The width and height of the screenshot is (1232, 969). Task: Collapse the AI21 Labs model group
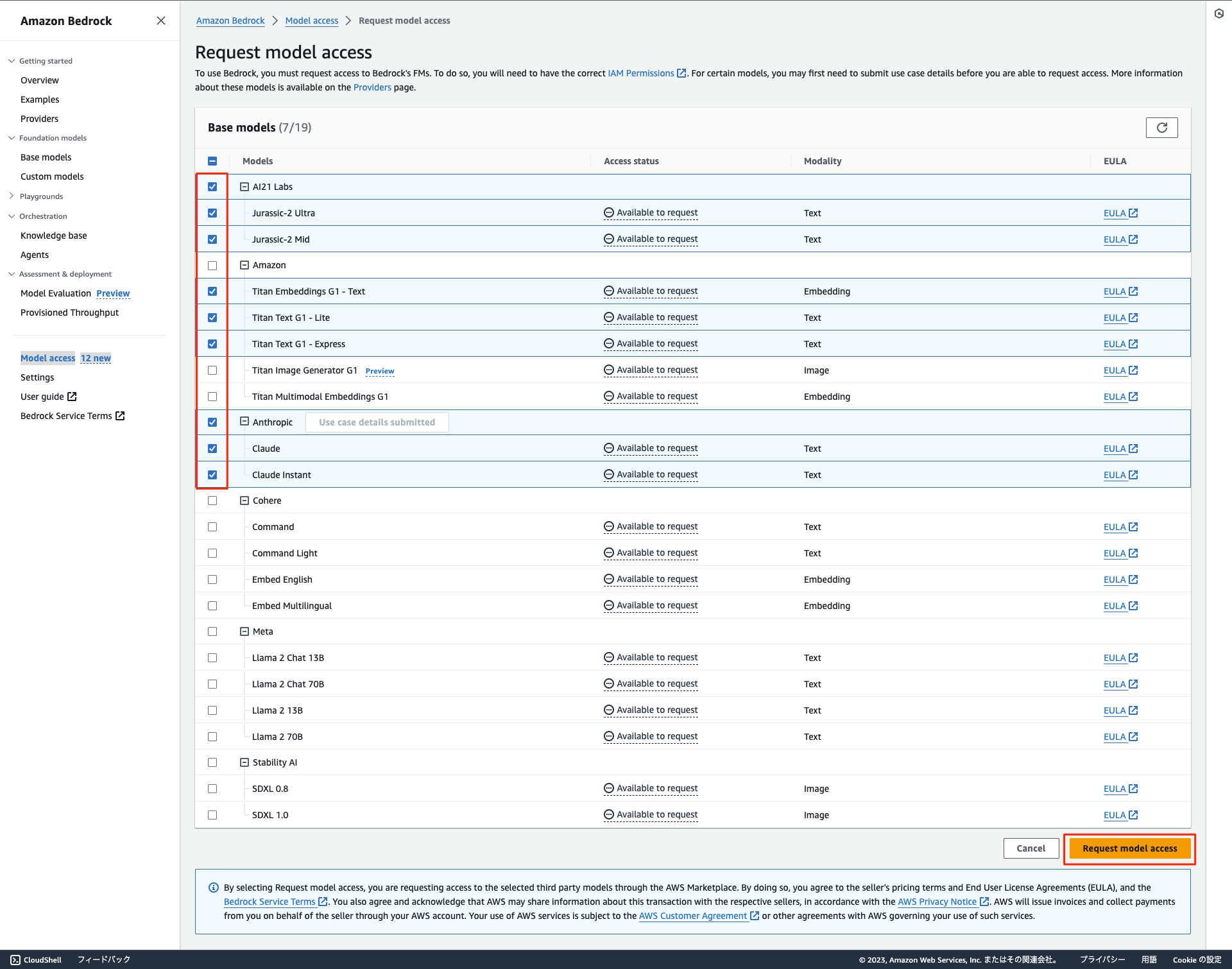[244, 187]
